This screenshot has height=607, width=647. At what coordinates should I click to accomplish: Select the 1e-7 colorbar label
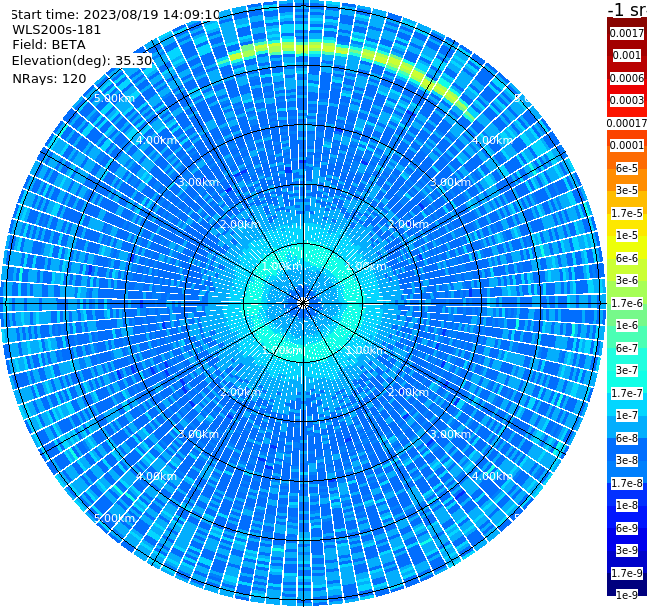pyautogui.click(x=627, y=415)
